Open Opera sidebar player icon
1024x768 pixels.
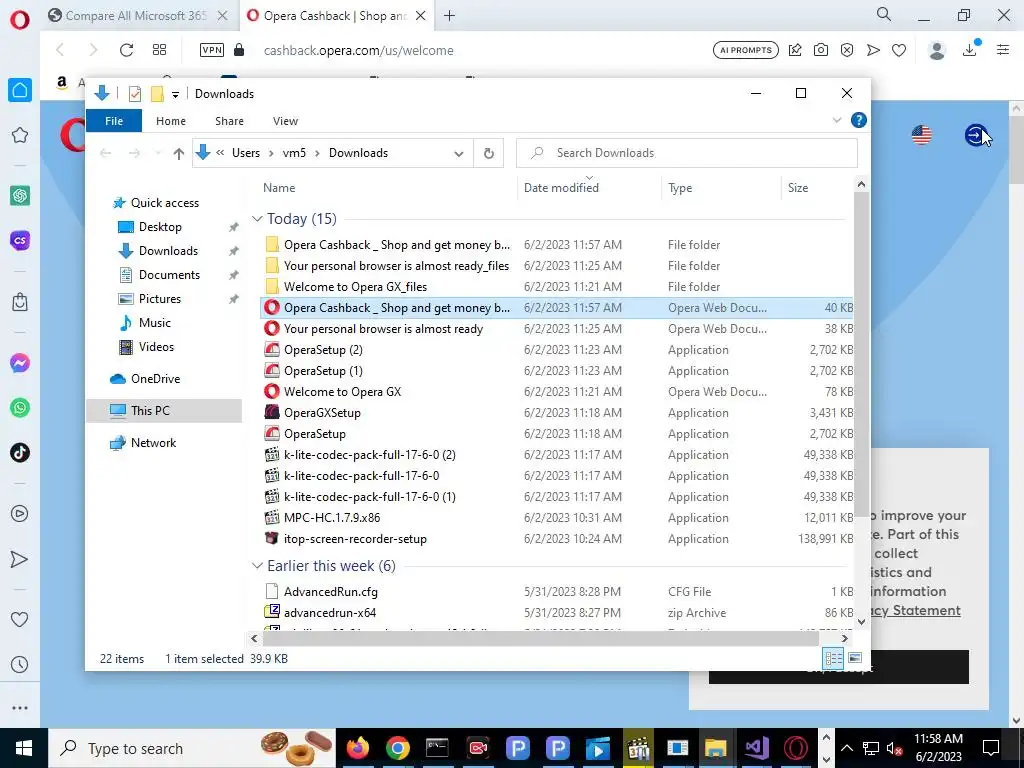(20, 514)
